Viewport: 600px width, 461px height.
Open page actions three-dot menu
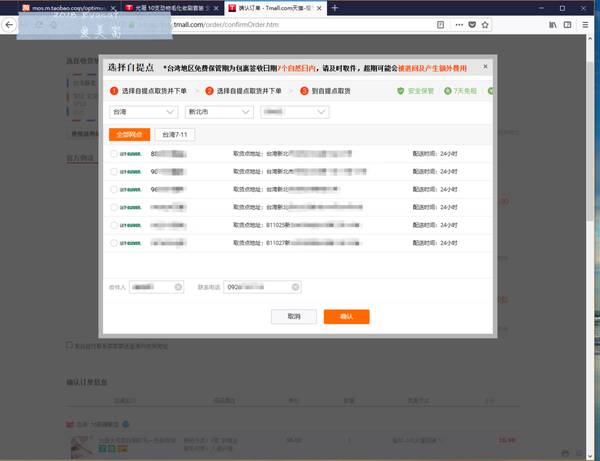pos(459,25)
